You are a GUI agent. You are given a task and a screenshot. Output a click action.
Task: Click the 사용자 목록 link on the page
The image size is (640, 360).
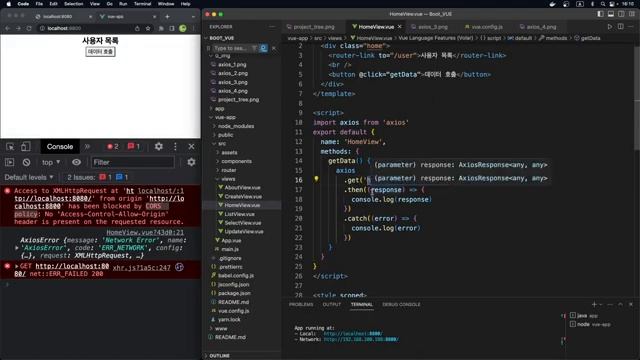[100, 40]
